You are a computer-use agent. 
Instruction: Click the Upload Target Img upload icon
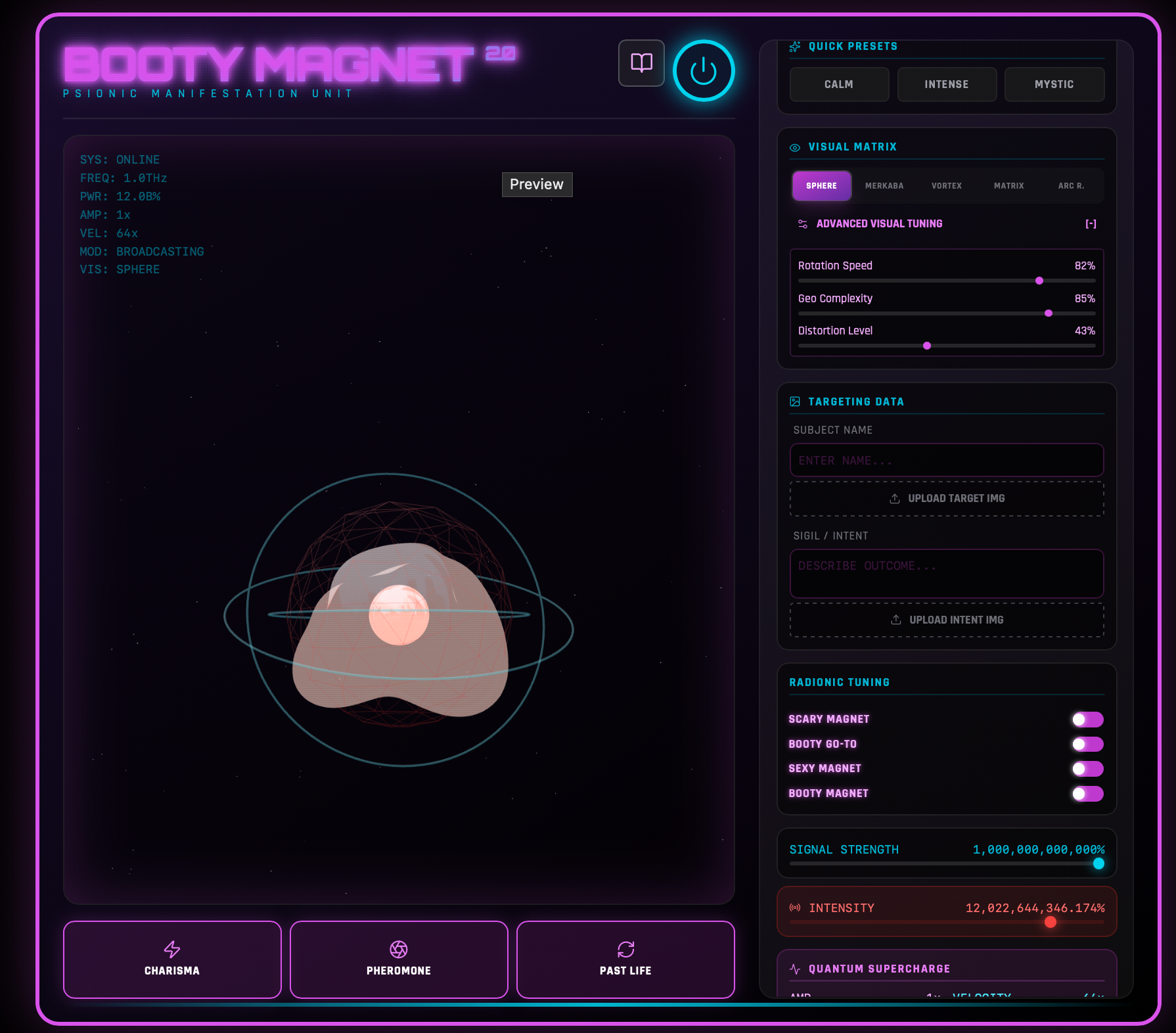895,499
